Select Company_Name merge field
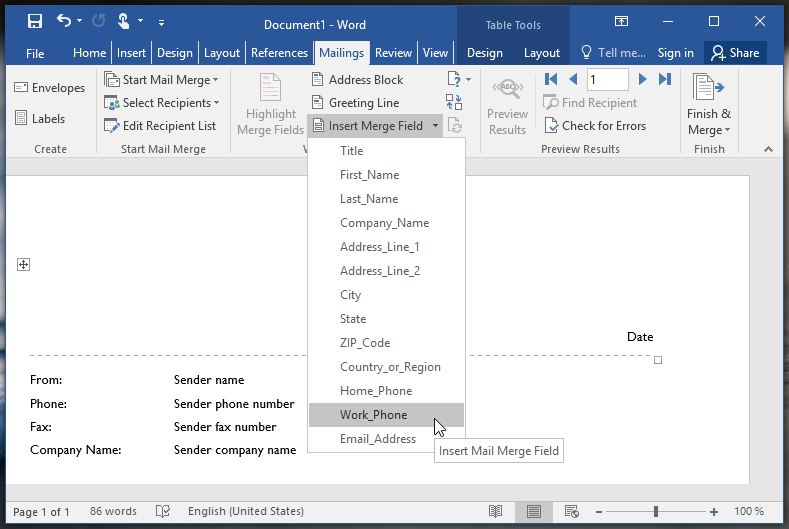 coord(384,223)
